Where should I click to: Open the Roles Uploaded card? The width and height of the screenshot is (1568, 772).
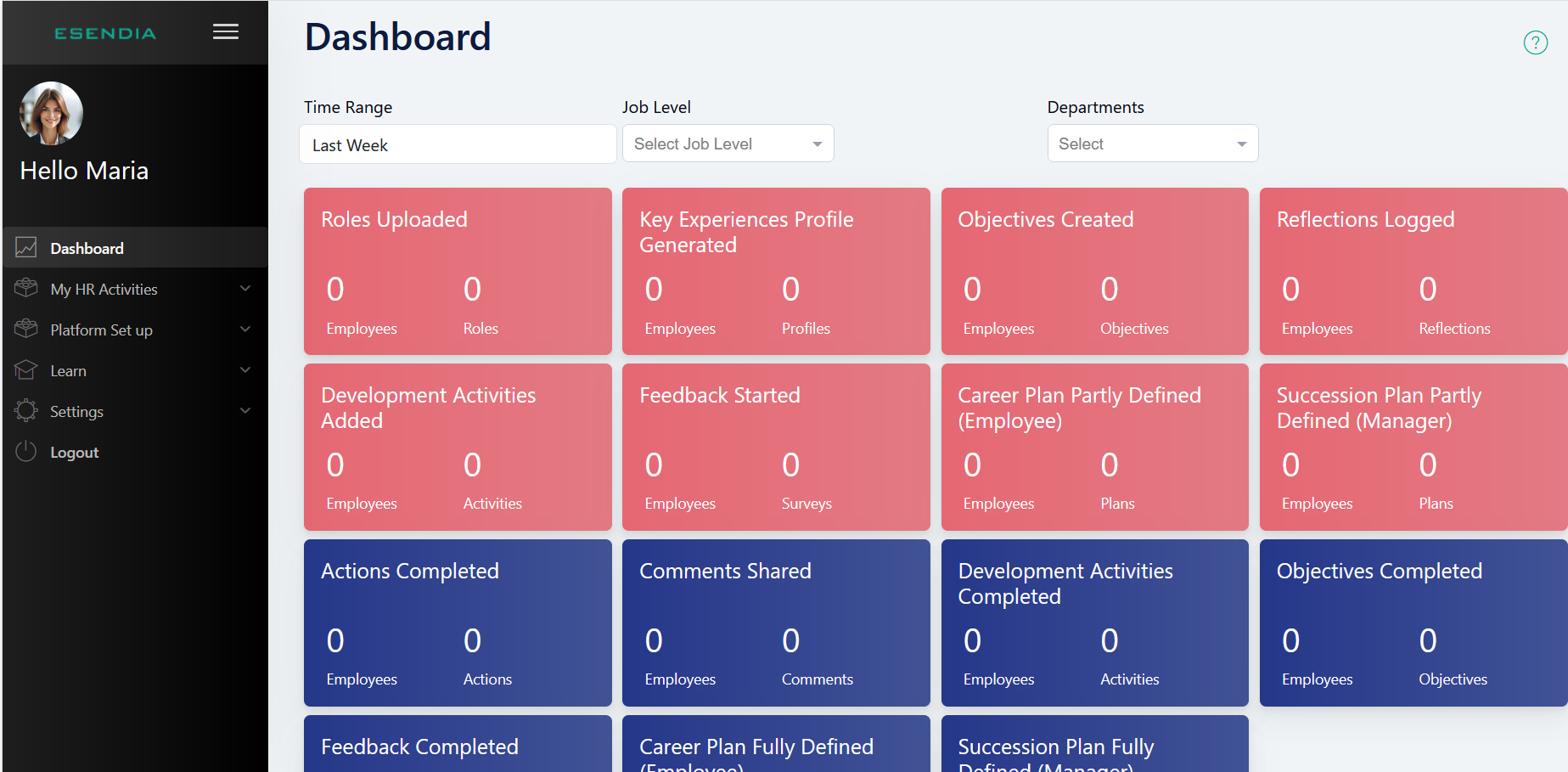458,271
